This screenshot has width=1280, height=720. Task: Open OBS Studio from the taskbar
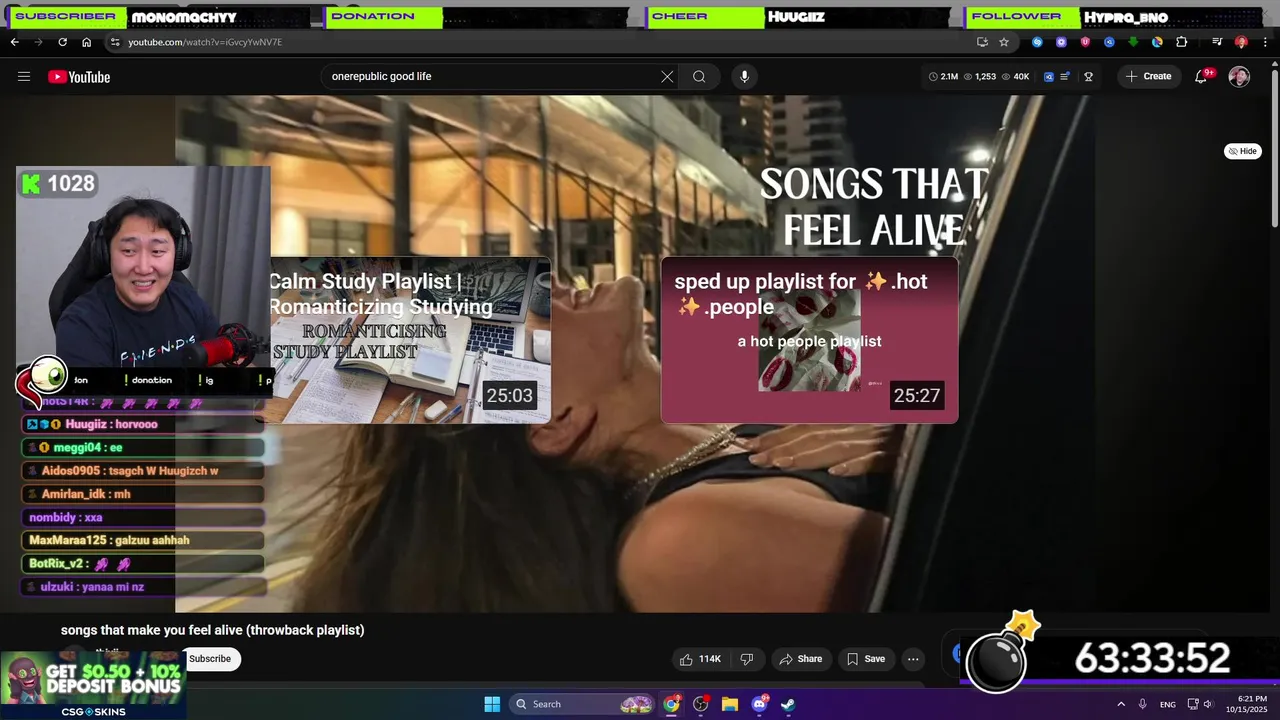[701, 704]
